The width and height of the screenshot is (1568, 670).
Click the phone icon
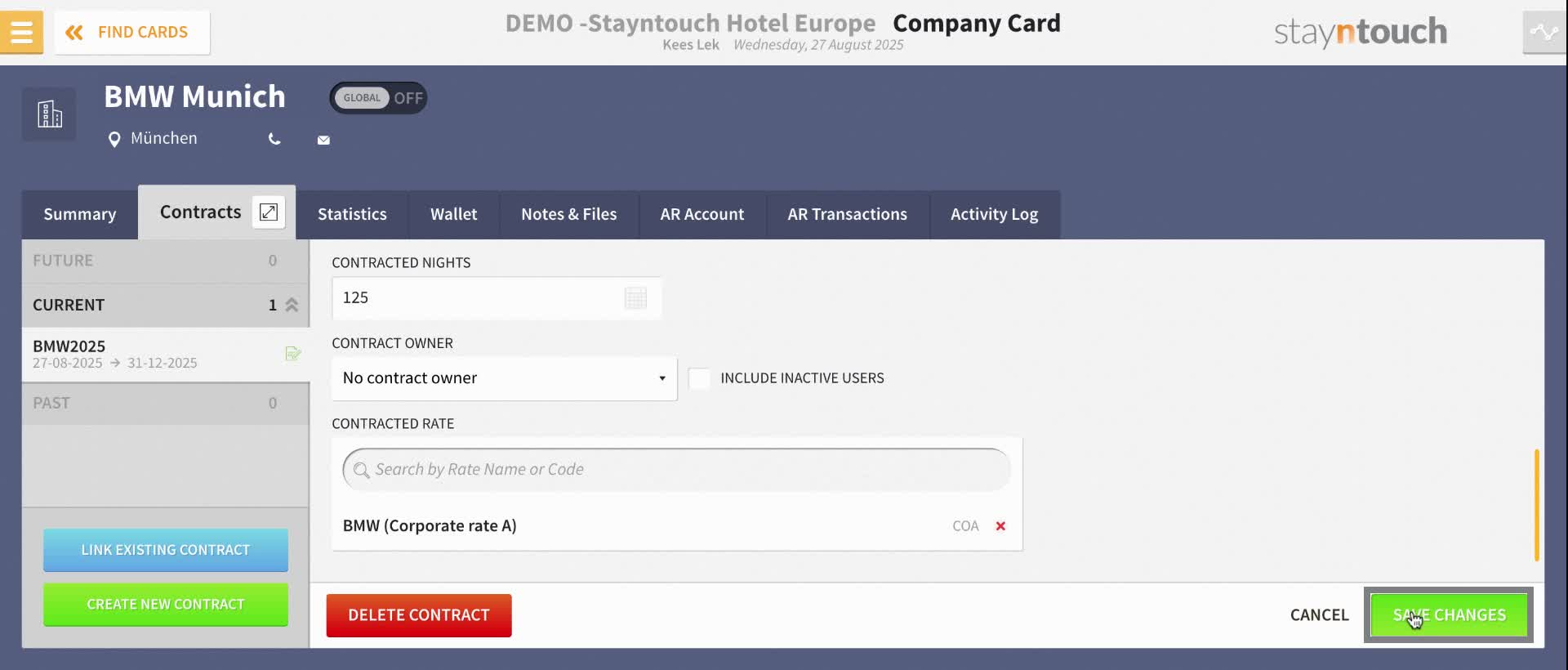click(x=274, y=139)
